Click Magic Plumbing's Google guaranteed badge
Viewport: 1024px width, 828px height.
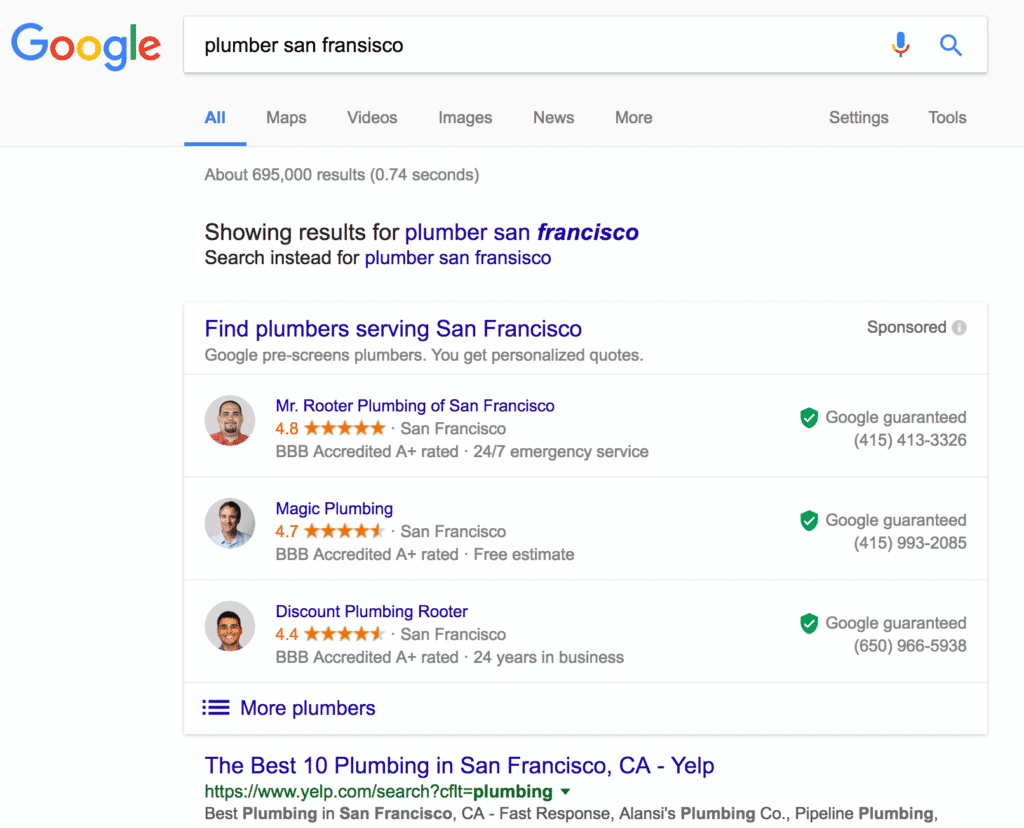pos(809,520)
